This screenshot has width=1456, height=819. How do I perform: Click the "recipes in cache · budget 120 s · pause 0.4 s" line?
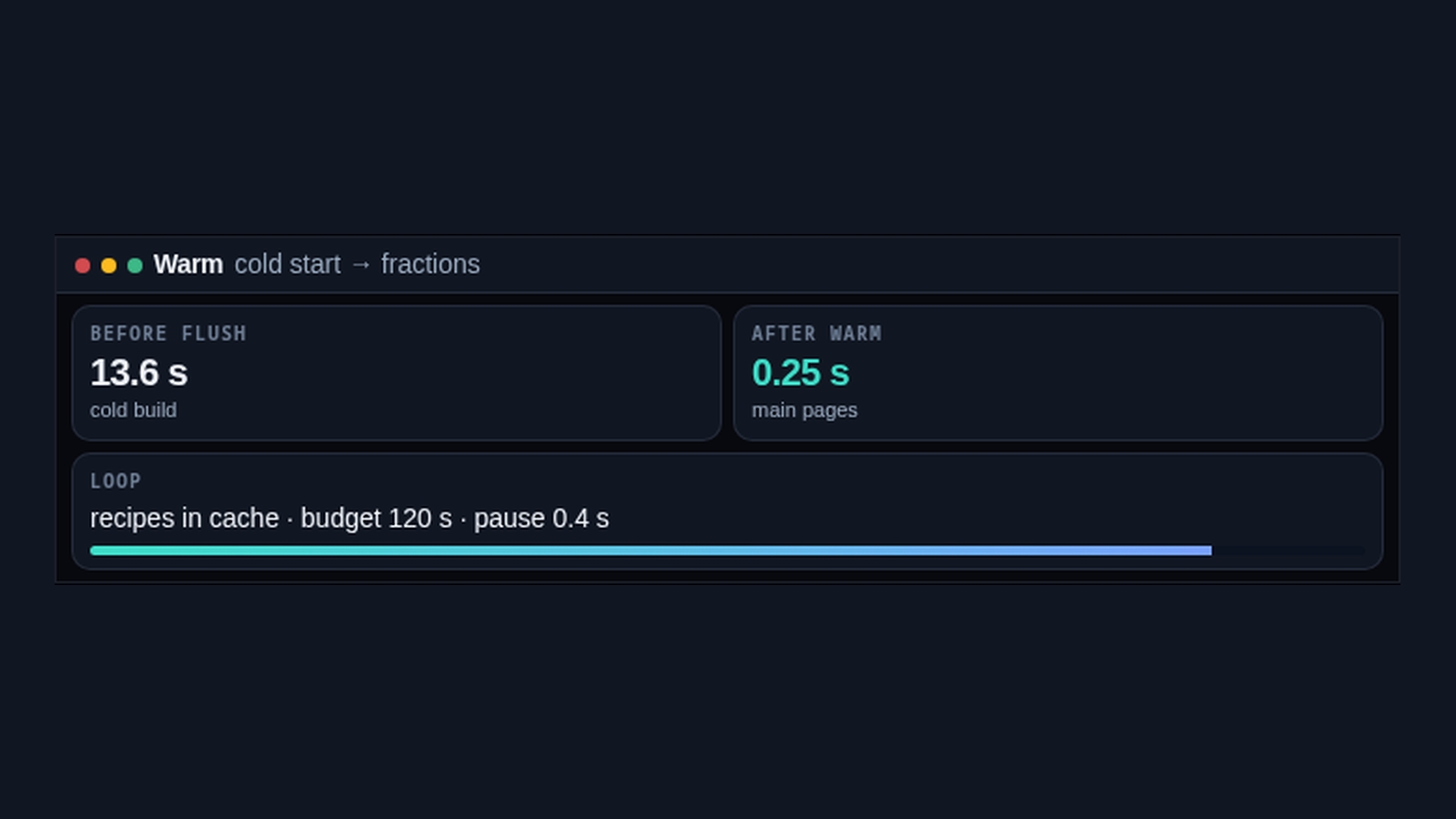[349, 519]
